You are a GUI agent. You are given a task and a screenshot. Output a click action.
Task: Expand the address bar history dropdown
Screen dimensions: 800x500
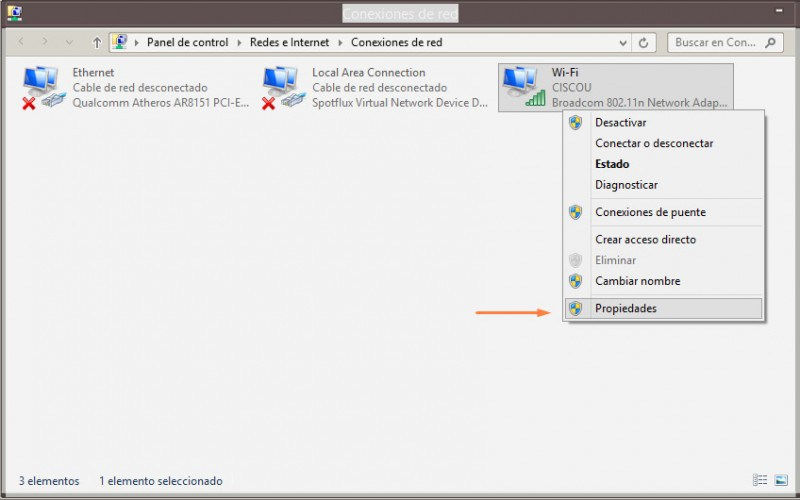622,43
